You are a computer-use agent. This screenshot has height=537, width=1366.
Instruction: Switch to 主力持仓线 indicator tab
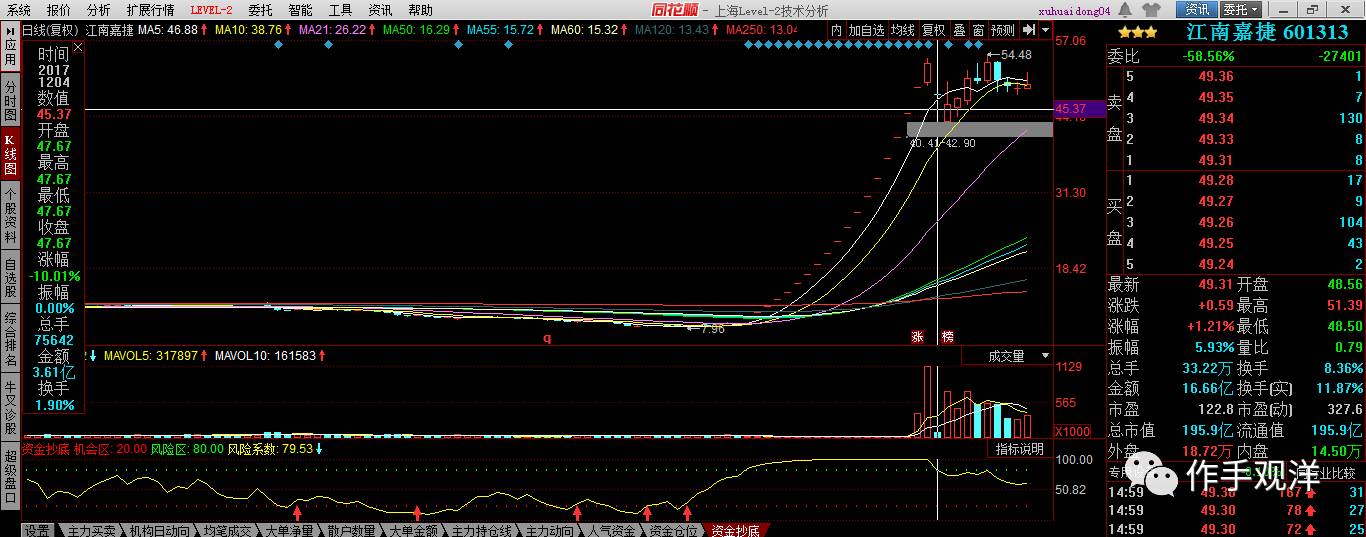pyautogui.click(x=482, y=530)
